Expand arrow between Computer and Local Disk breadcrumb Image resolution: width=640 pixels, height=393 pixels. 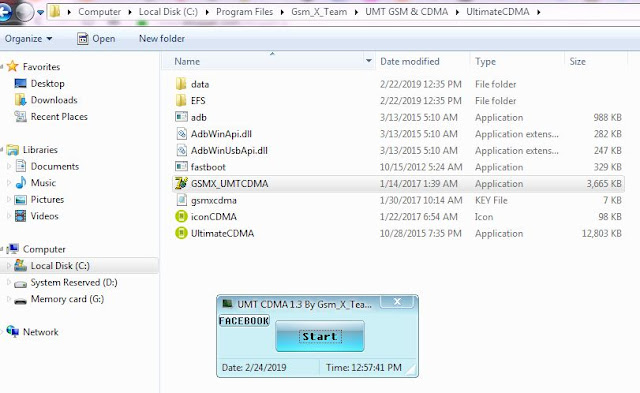point(130,12)
